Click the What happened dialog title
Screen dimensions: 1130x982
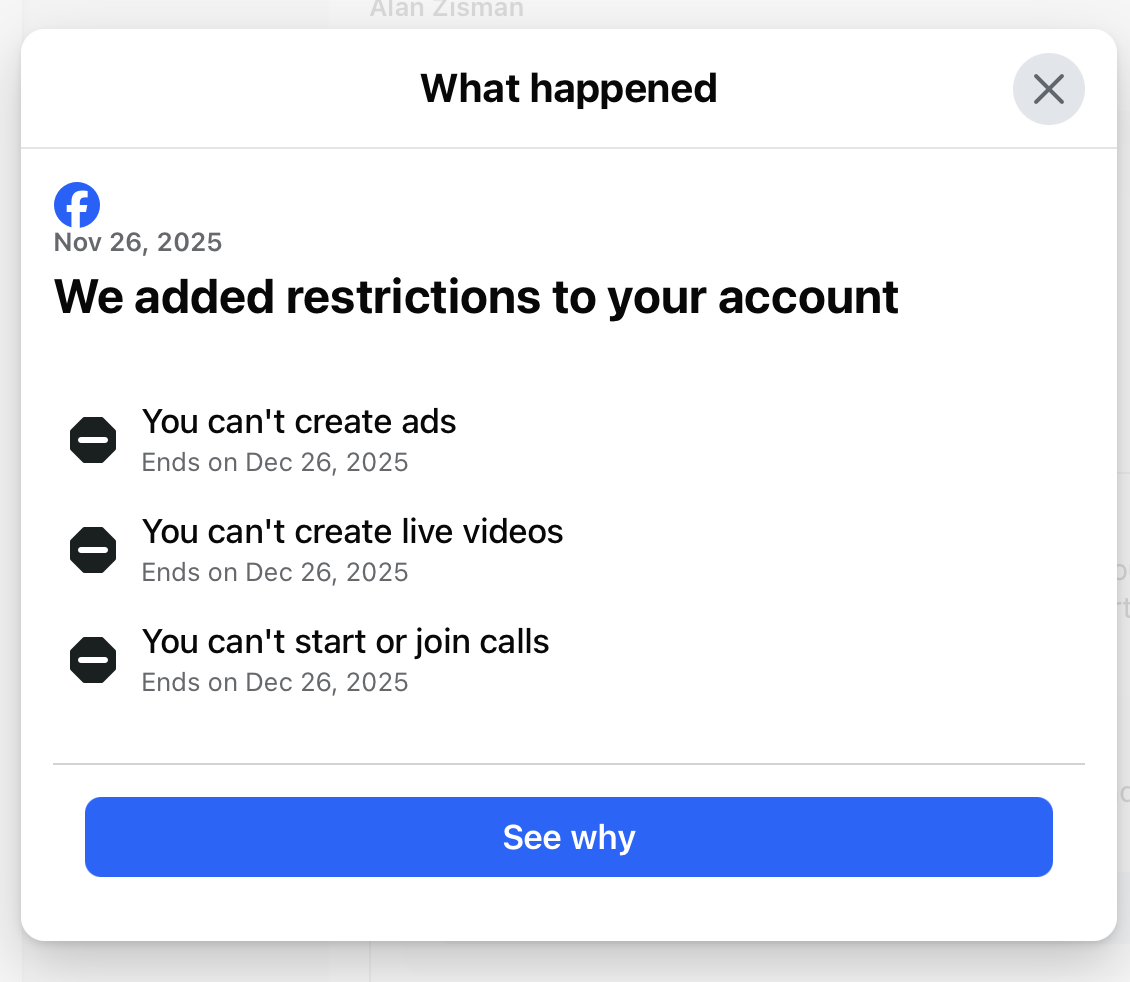click(568, 88)
